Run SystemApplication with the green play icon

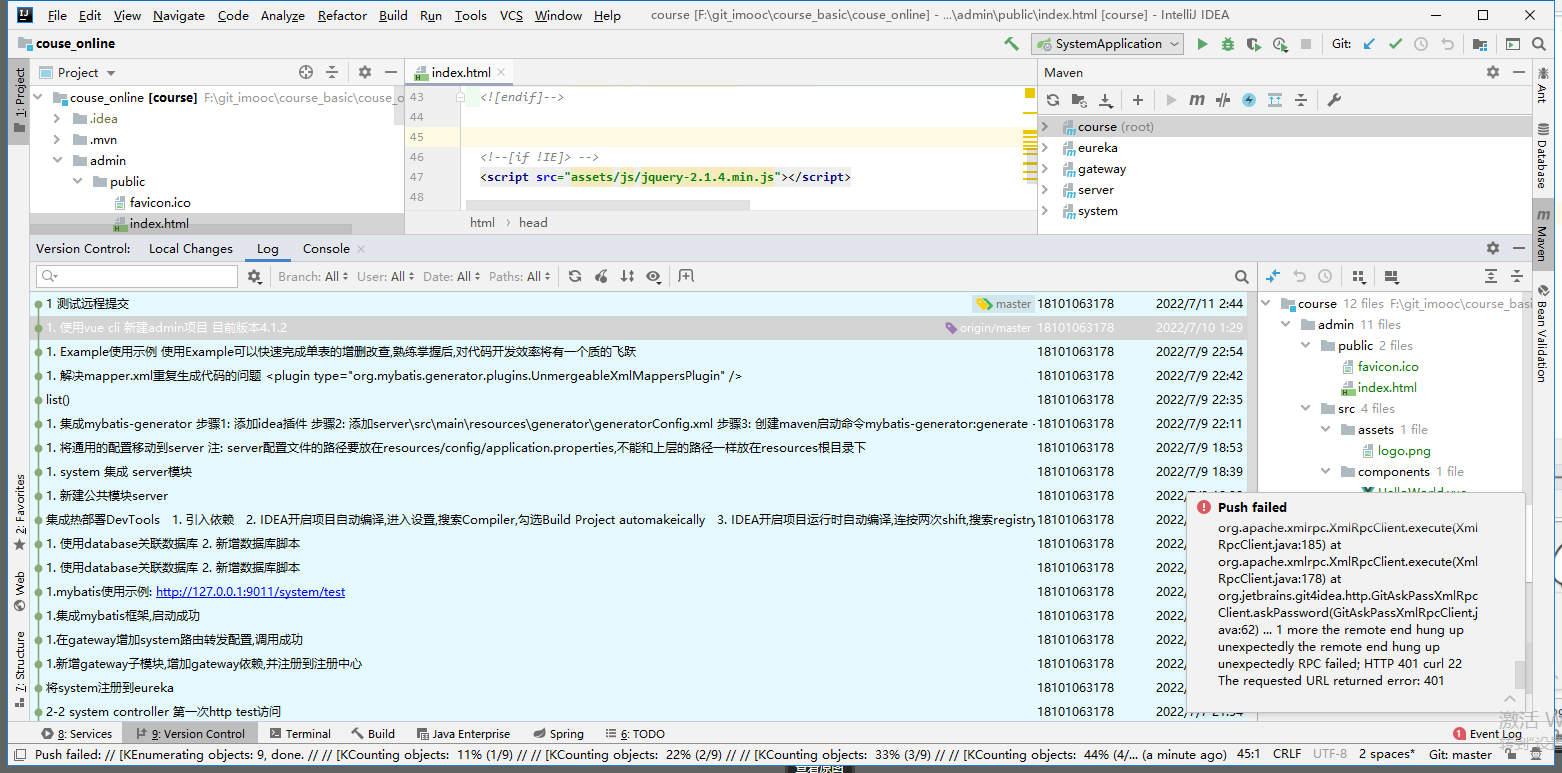pyautogui.click(x=1202, y=44)
